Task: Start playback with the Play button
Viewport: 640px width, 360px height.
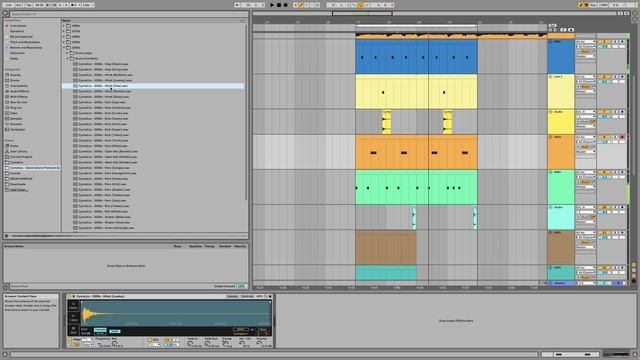Action: tap(272, 5)
